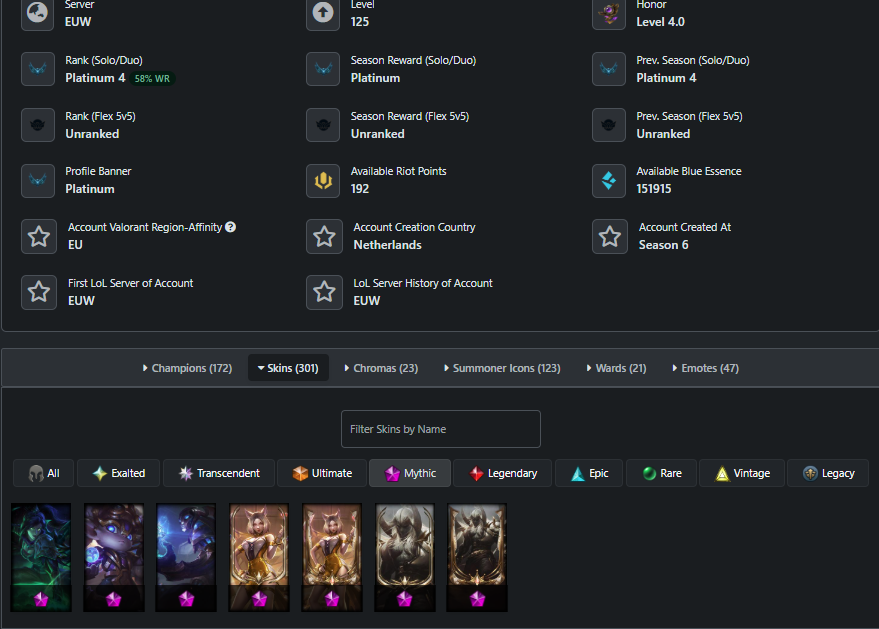Click the Prev. Season (Solo/Duo) emblem icon

coord(609,69)
